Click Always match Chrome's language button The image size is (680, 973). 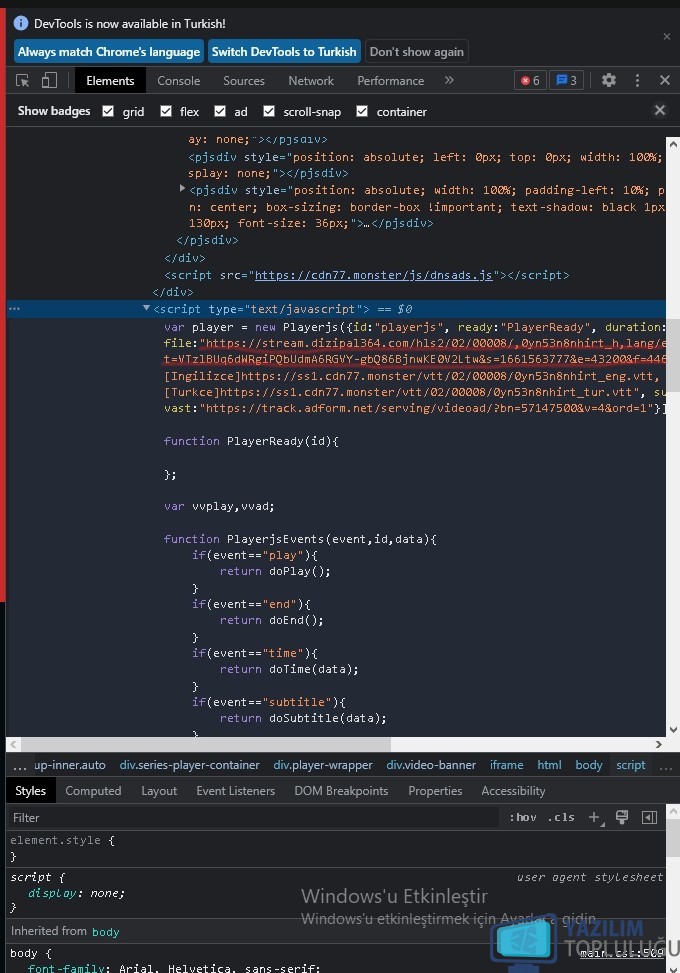click(109, 52)
